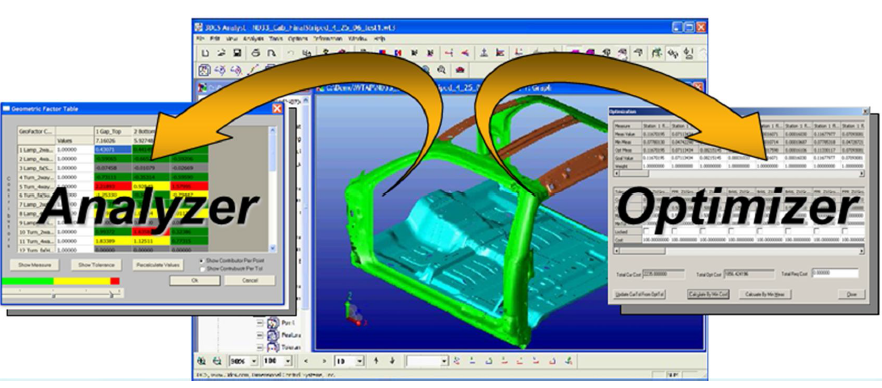Open the Tools menu

276,39
